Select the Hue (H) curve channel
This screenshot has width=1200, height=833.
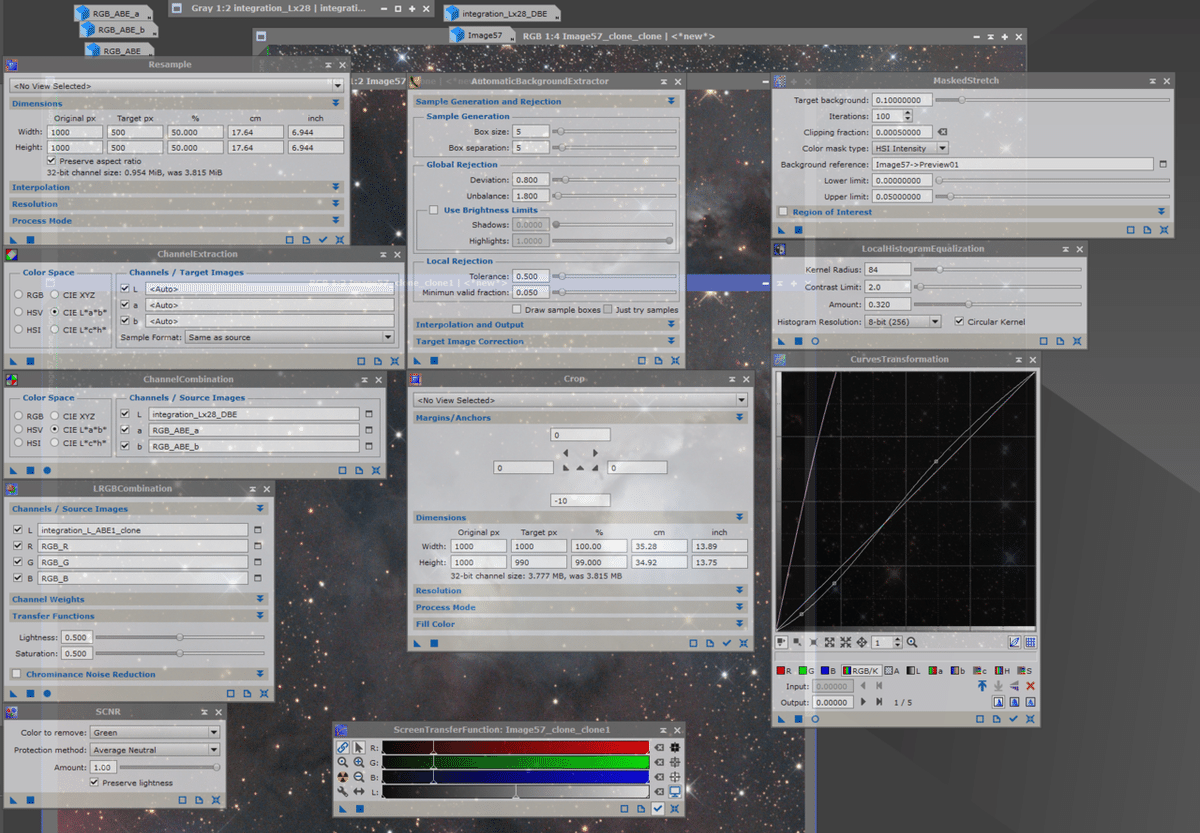(1003, 670)
